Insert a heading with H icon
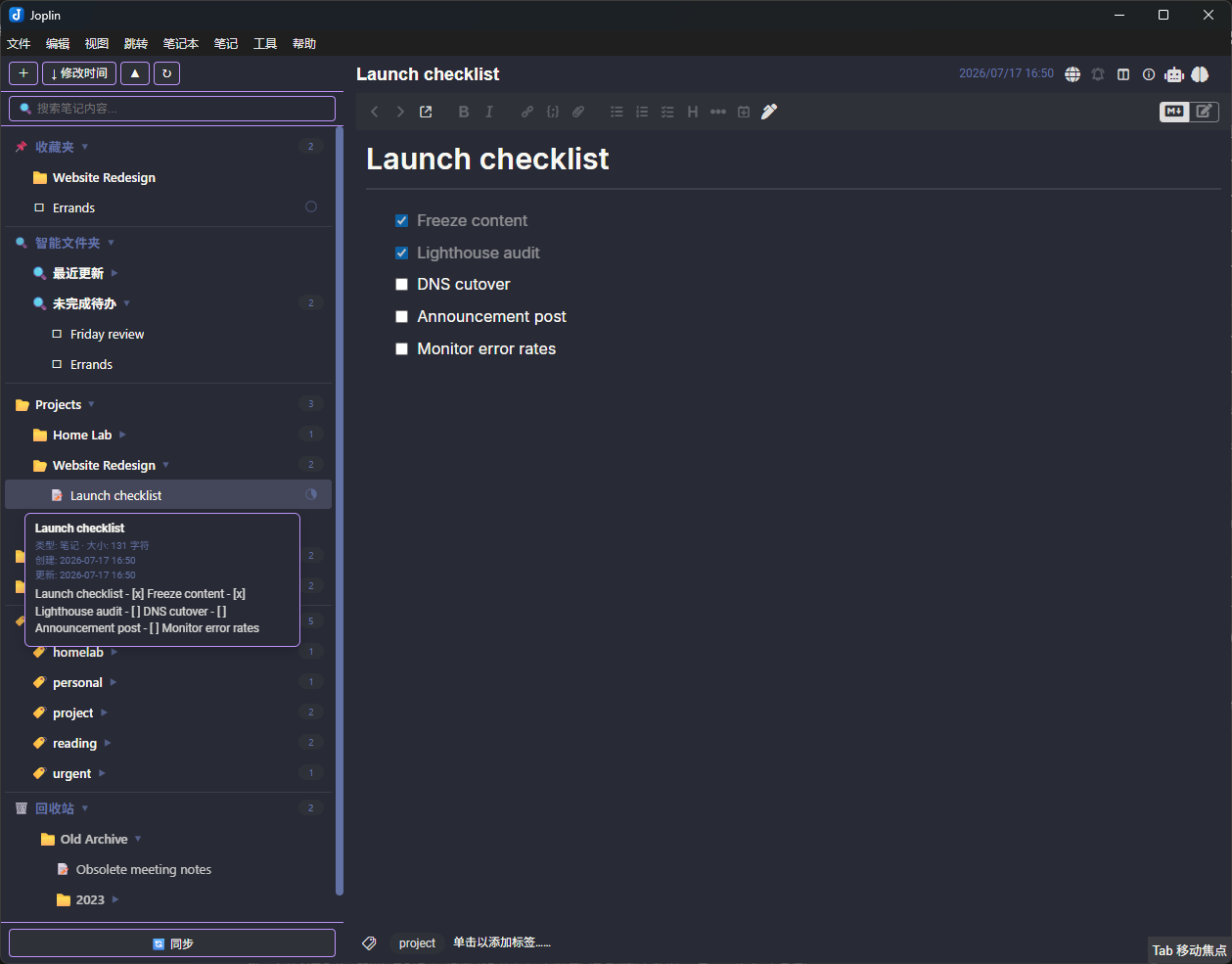Screen dimensions: 1232x964 tap(693, 112)
